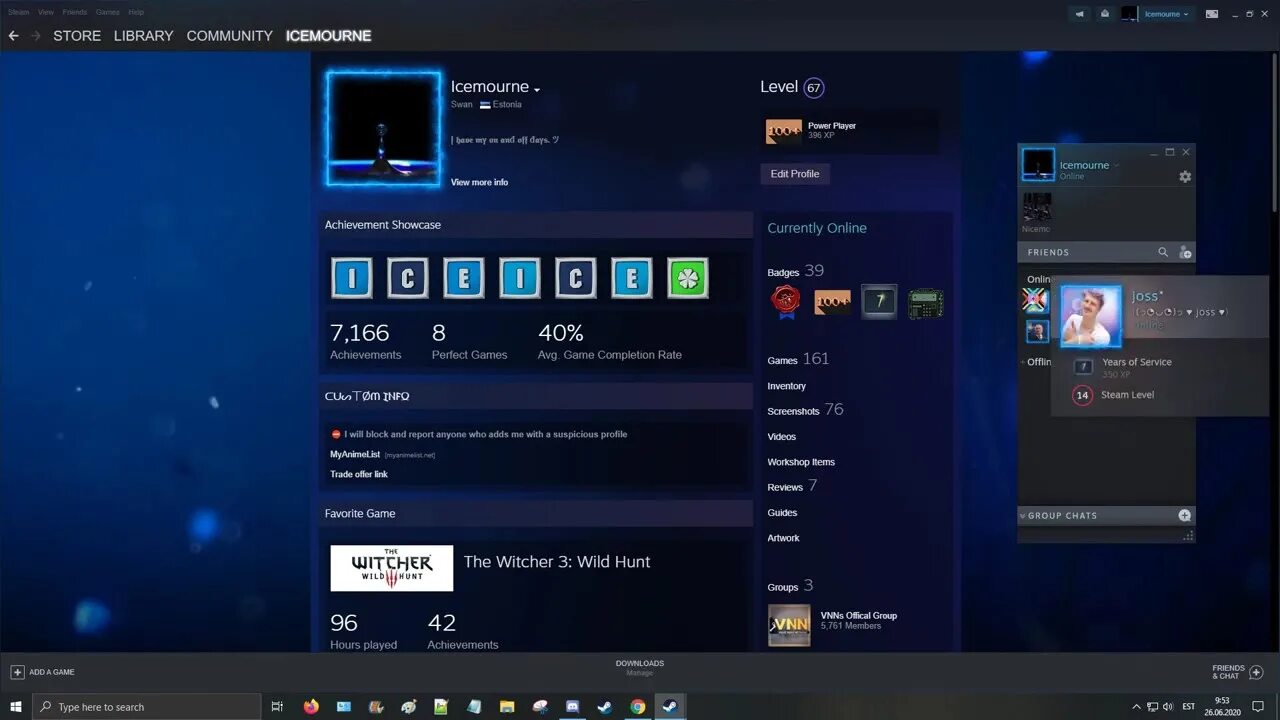
Task: Open the Games menu
Action: [108, 12]
